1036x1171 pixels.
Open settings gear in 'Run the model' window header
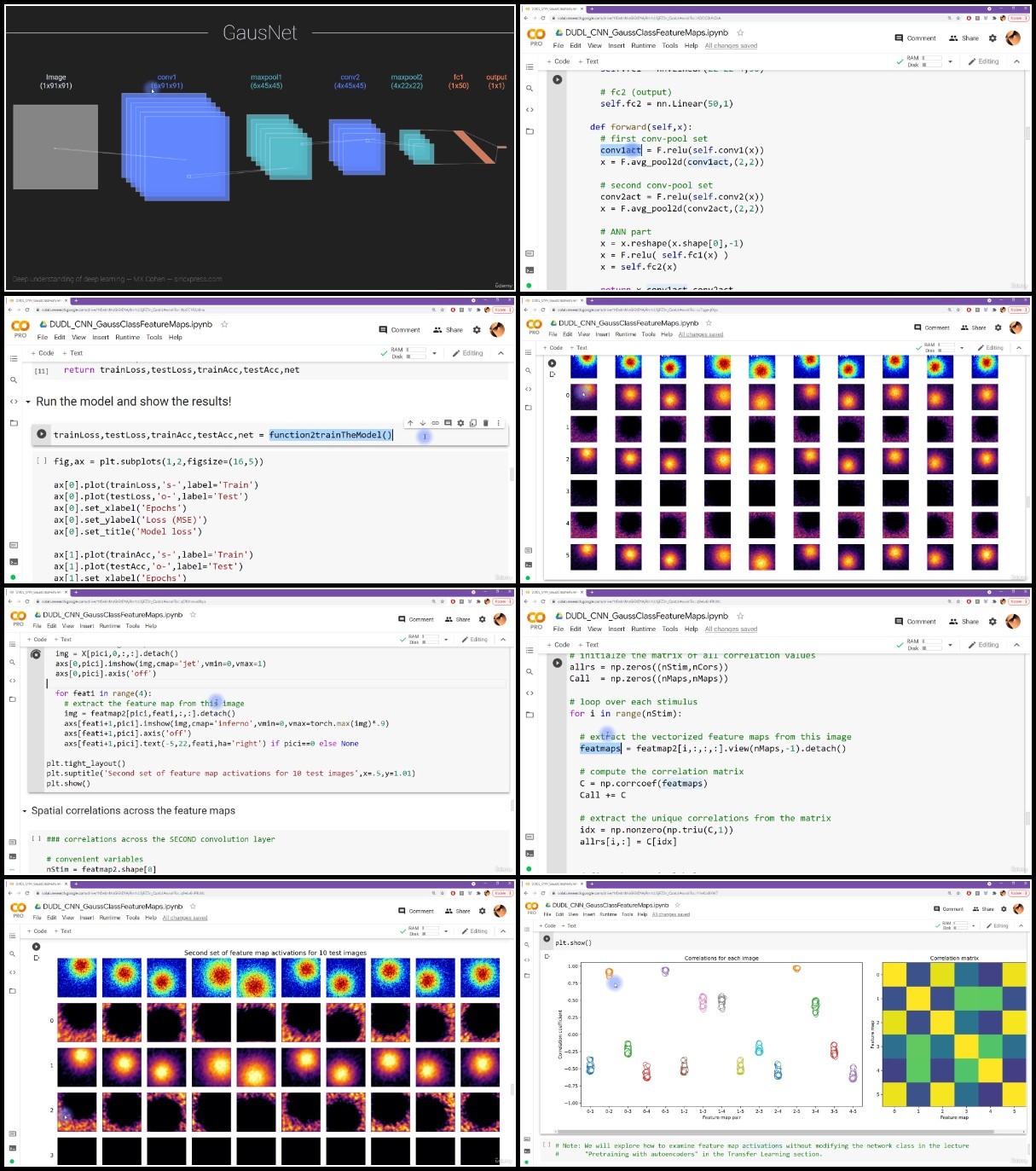click(477, 329)
